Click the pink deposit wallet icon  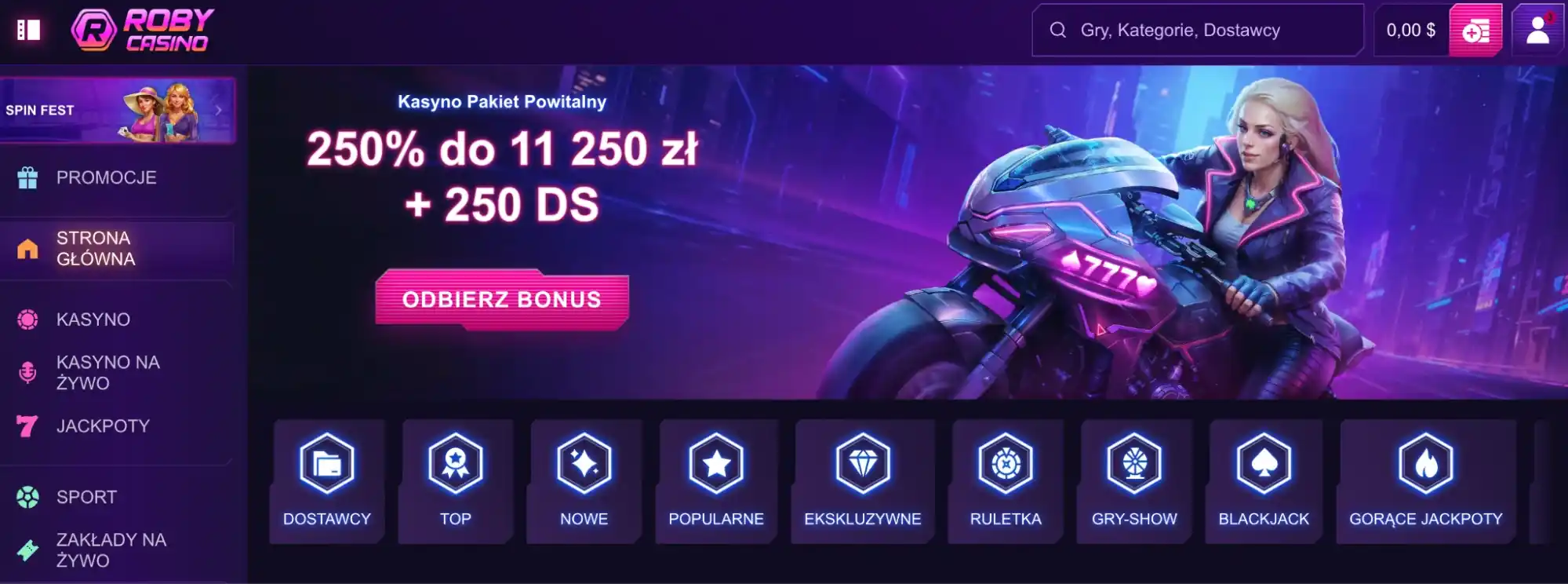(1475, 31)
